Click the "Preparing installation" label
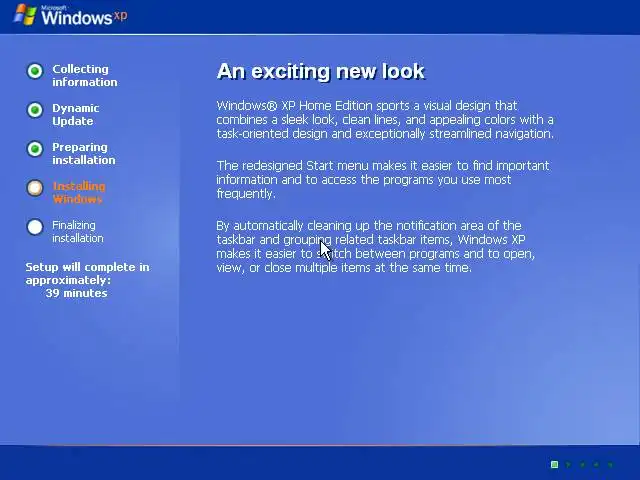This screenshot has width=640, height=480. (84, 153)
